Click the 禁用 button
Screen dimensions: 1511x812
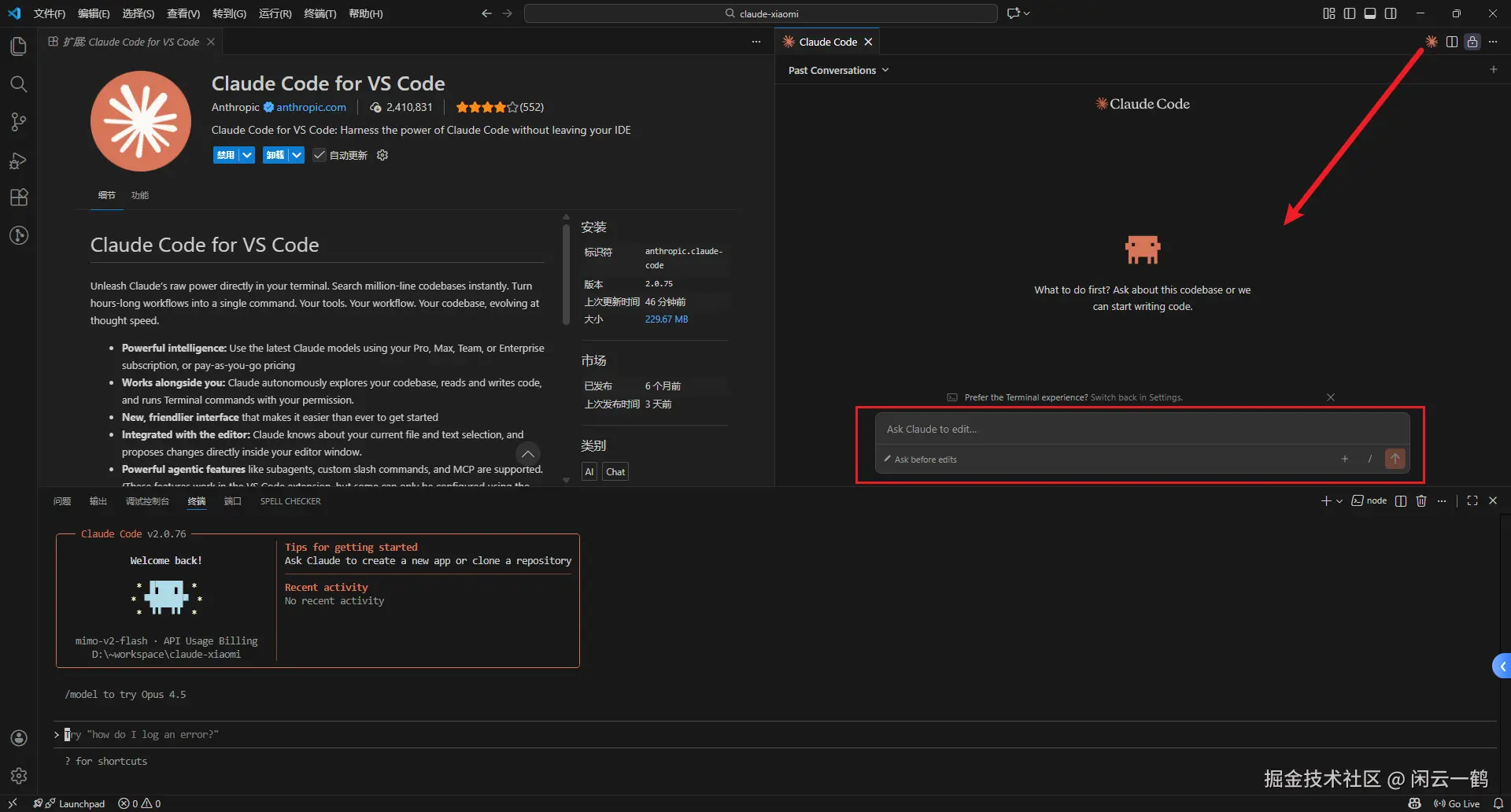(x=226, y=155)
